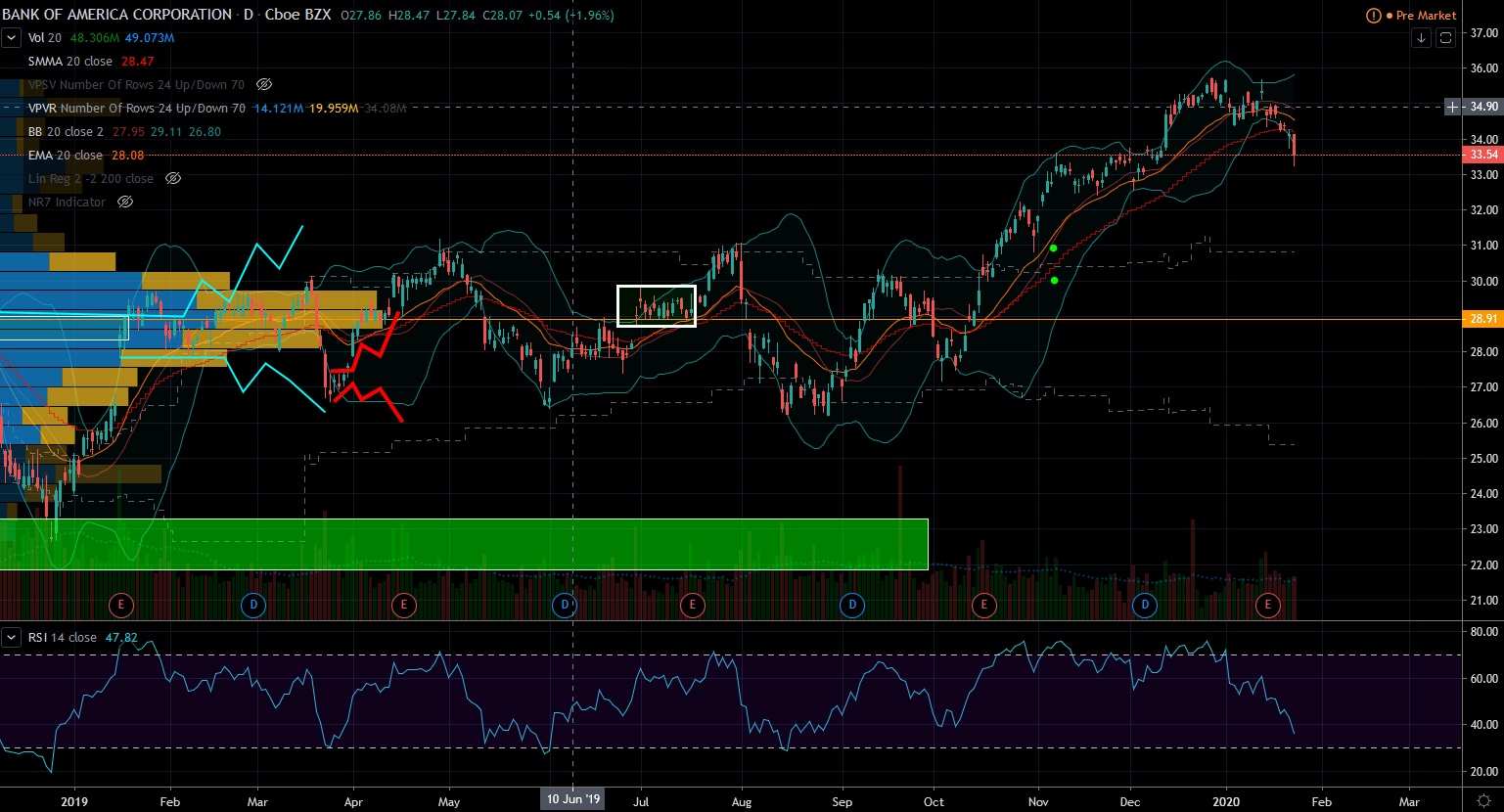Image resolution: width=1504 pixels, height=812 pixels.
Task: Collapse the RSI pane legend chevron
Action: click(x=11, y=638)
